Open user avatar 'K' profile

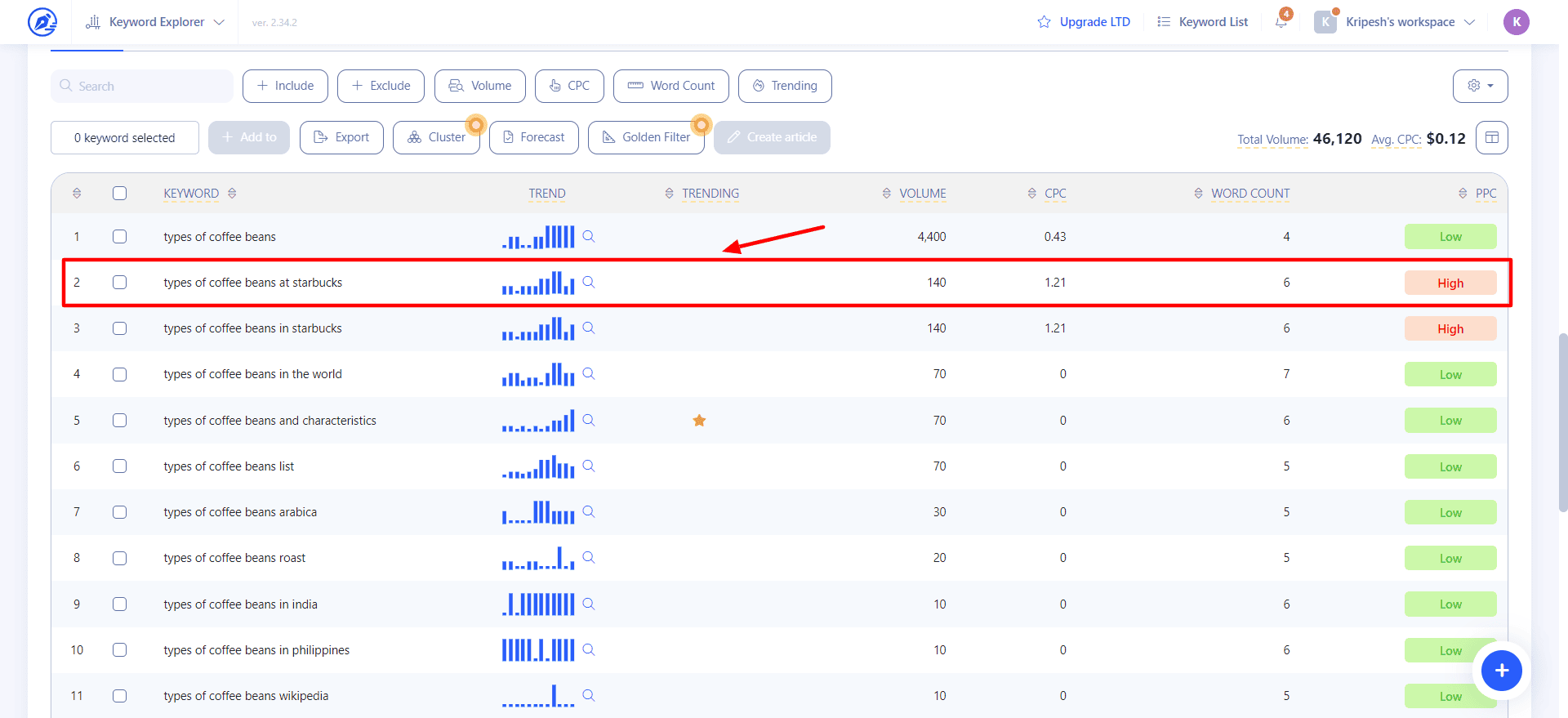click(1516, 22)
